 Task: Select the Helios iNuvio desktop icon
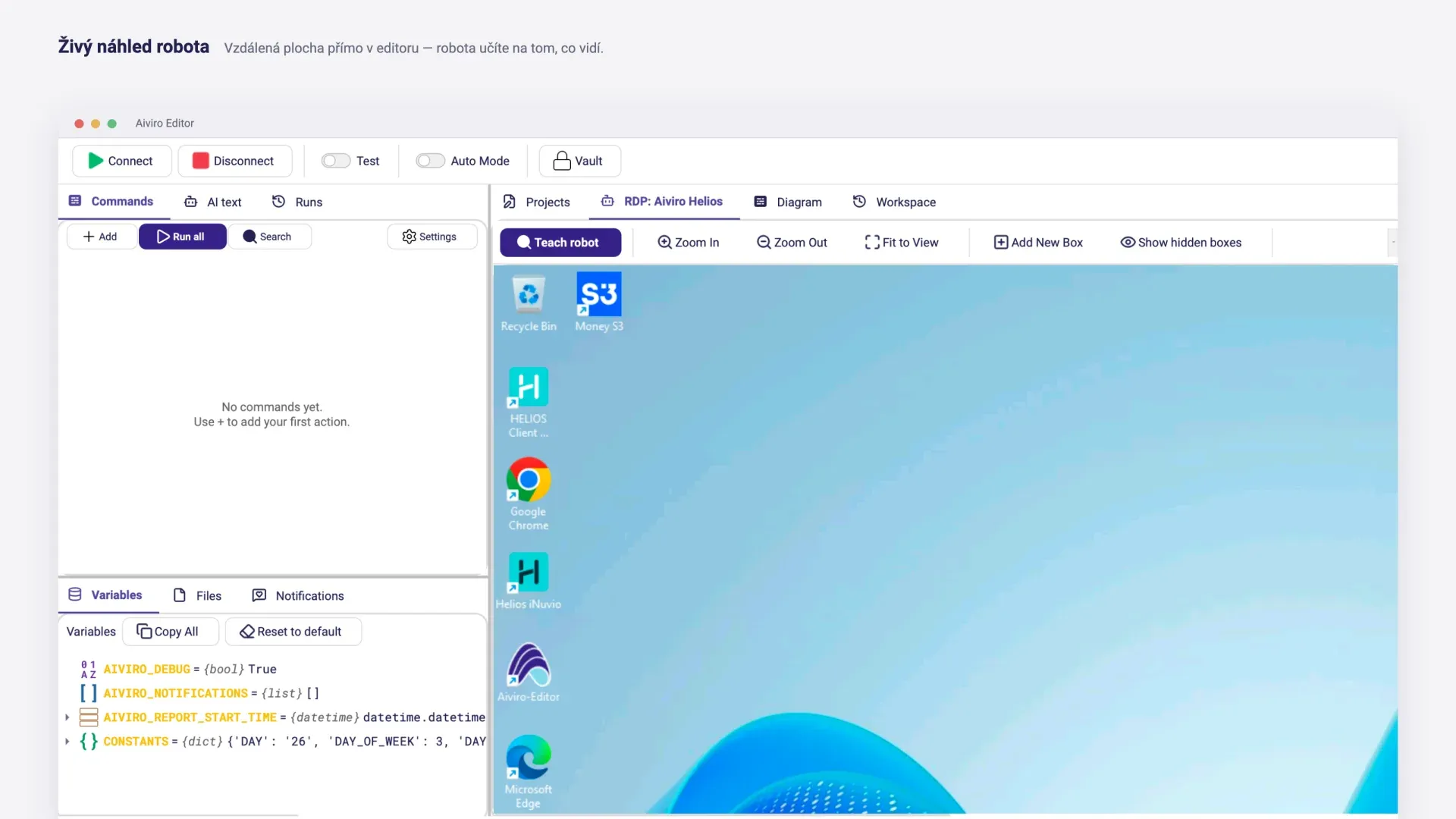tap(529, 582)
